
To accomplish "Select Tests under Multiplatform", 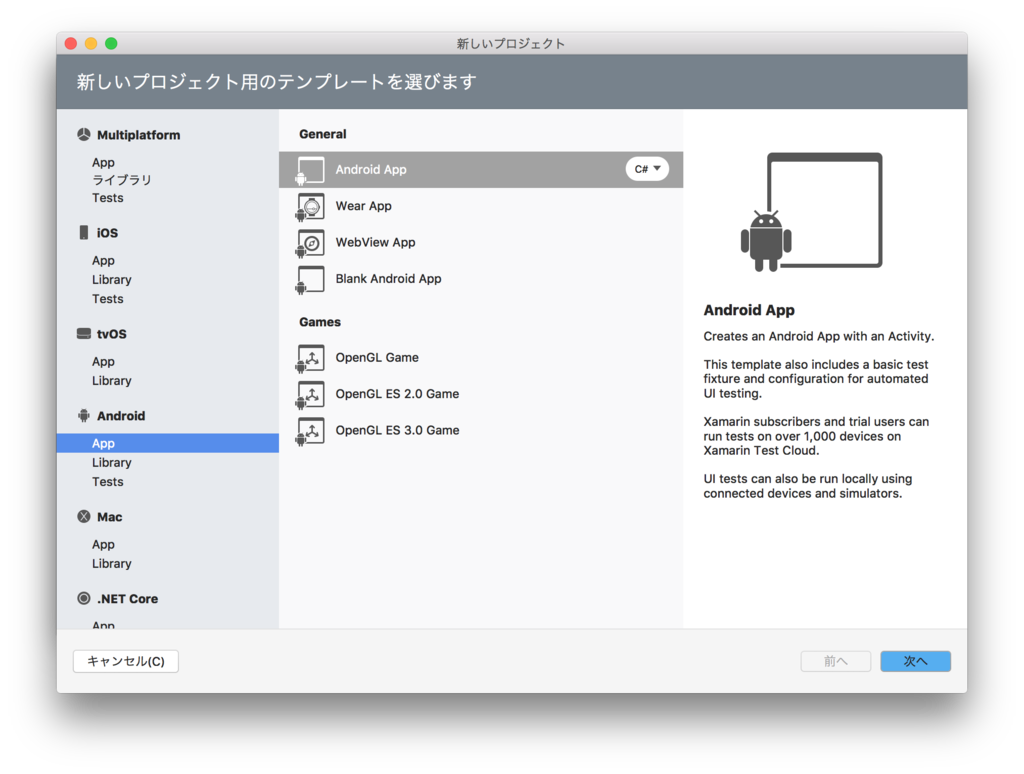I will pos(107,197).
